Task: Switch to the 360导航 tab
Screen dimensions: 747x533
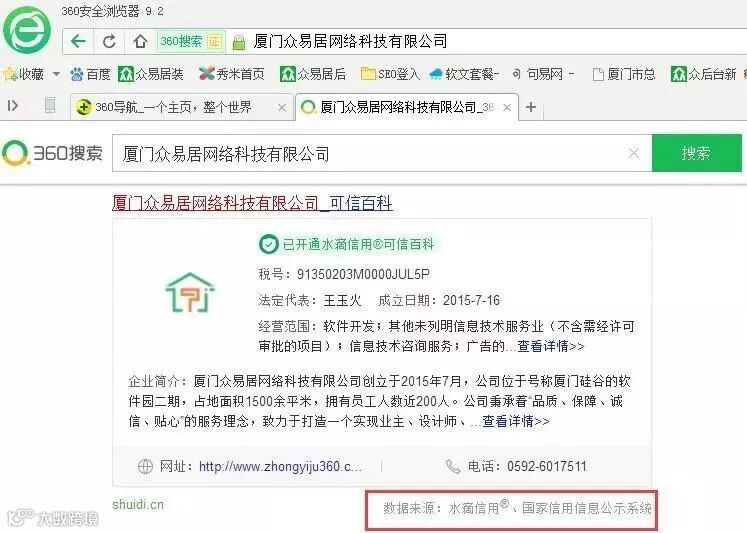Action: (x=172, y=107)
